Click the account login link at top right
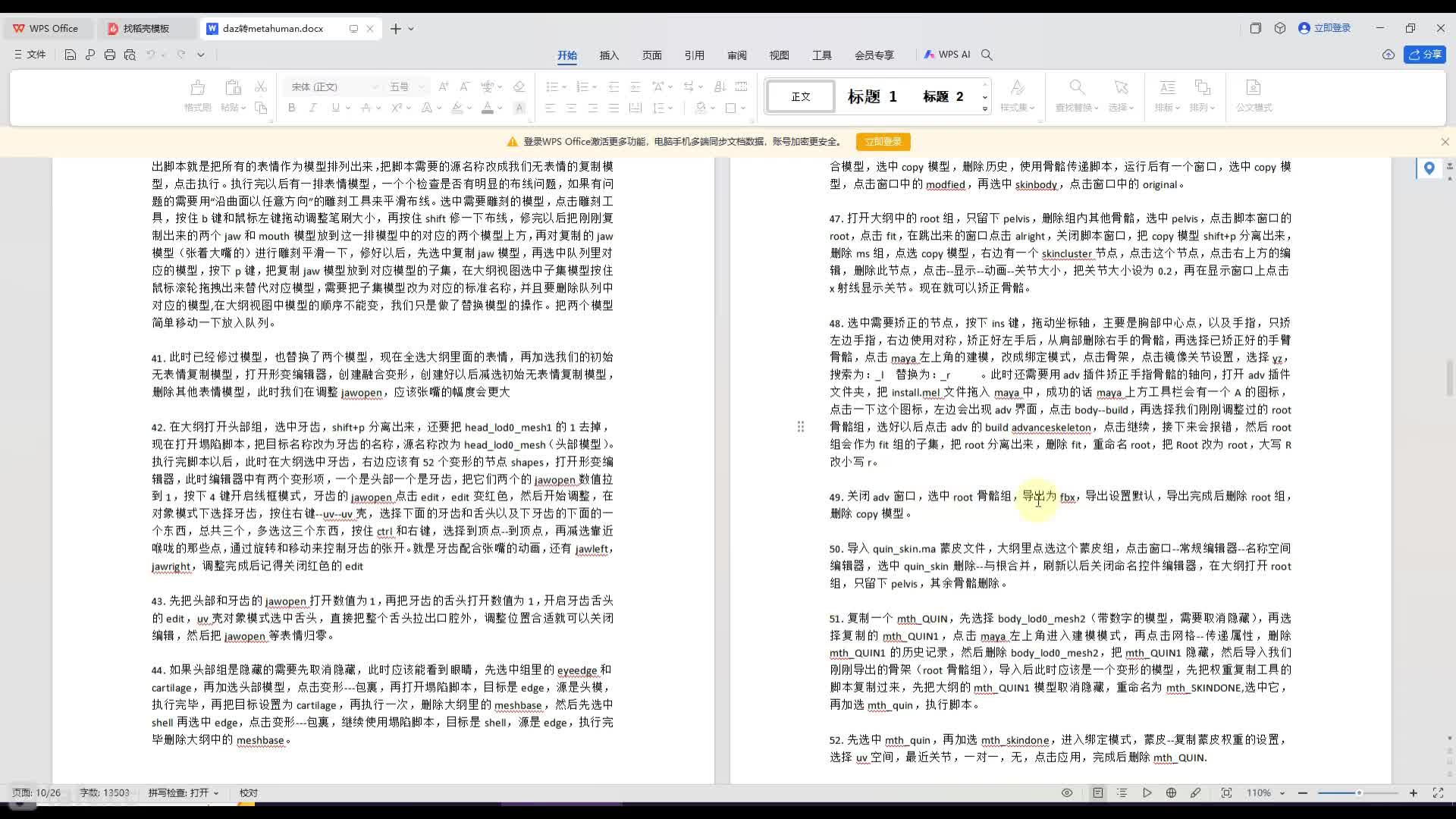Screen dimensions: 1456x819 pos(1325,28)
